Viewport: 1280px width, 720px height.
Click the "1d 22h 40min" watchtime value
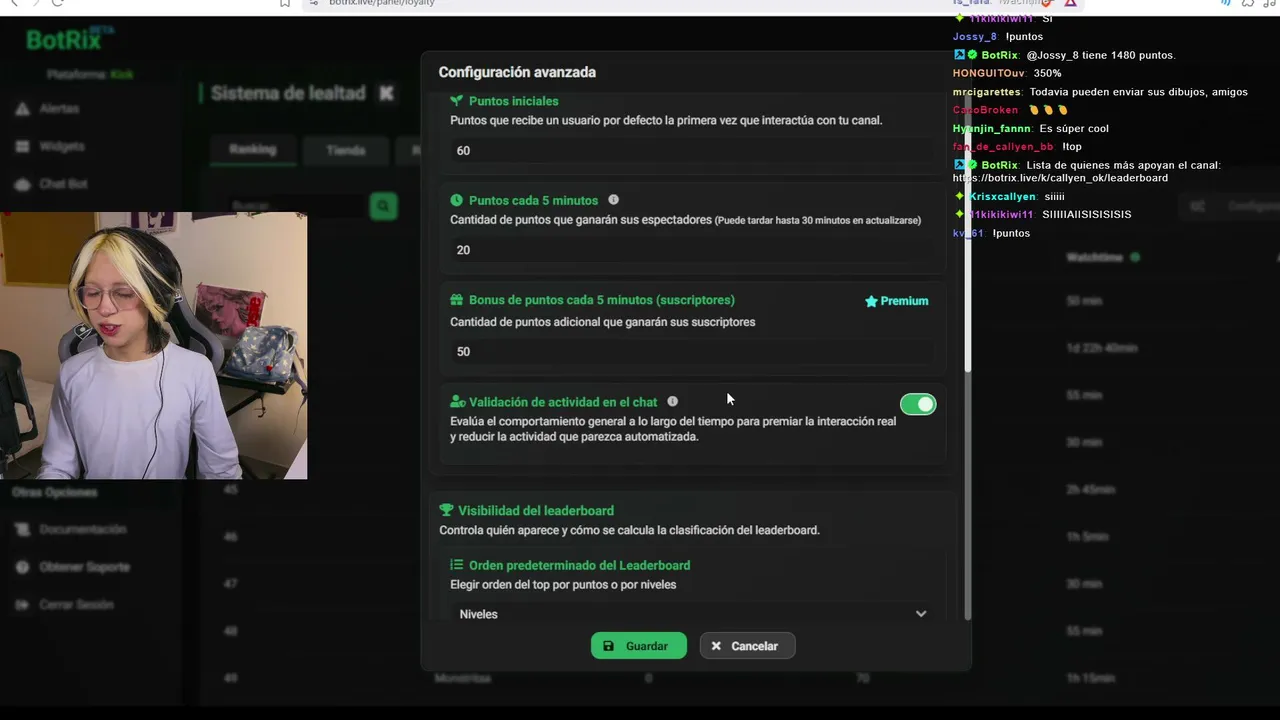pos(1101,348)
